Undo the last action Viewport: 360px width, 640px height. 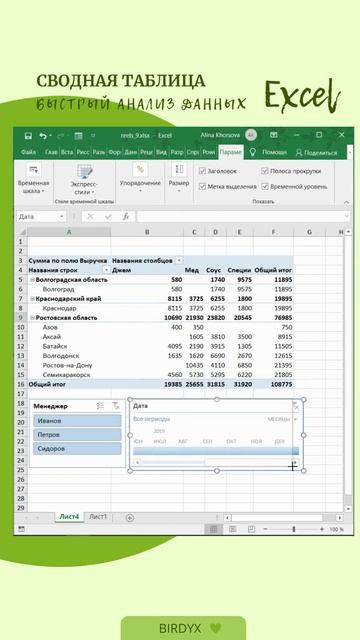(42, 136)
